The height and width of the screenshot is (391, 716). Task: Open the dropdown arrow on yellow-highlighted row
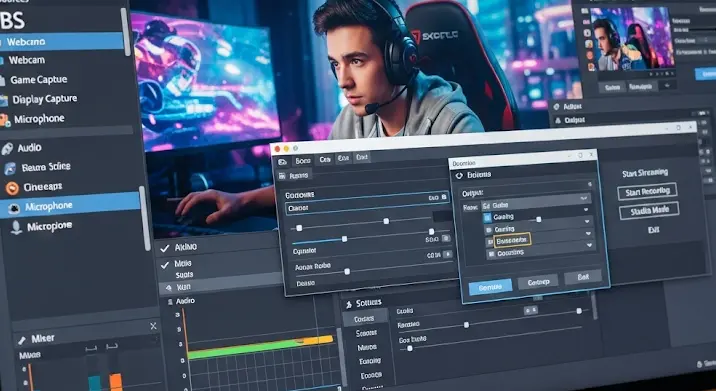589,245
